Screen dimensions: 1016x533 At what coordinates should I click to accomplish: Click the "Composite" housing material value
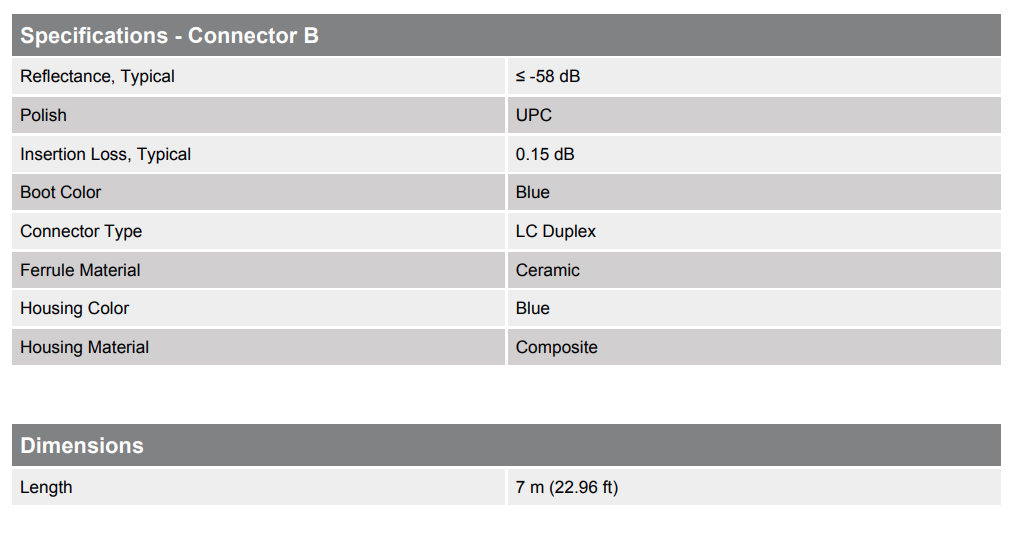pos(557,347)
